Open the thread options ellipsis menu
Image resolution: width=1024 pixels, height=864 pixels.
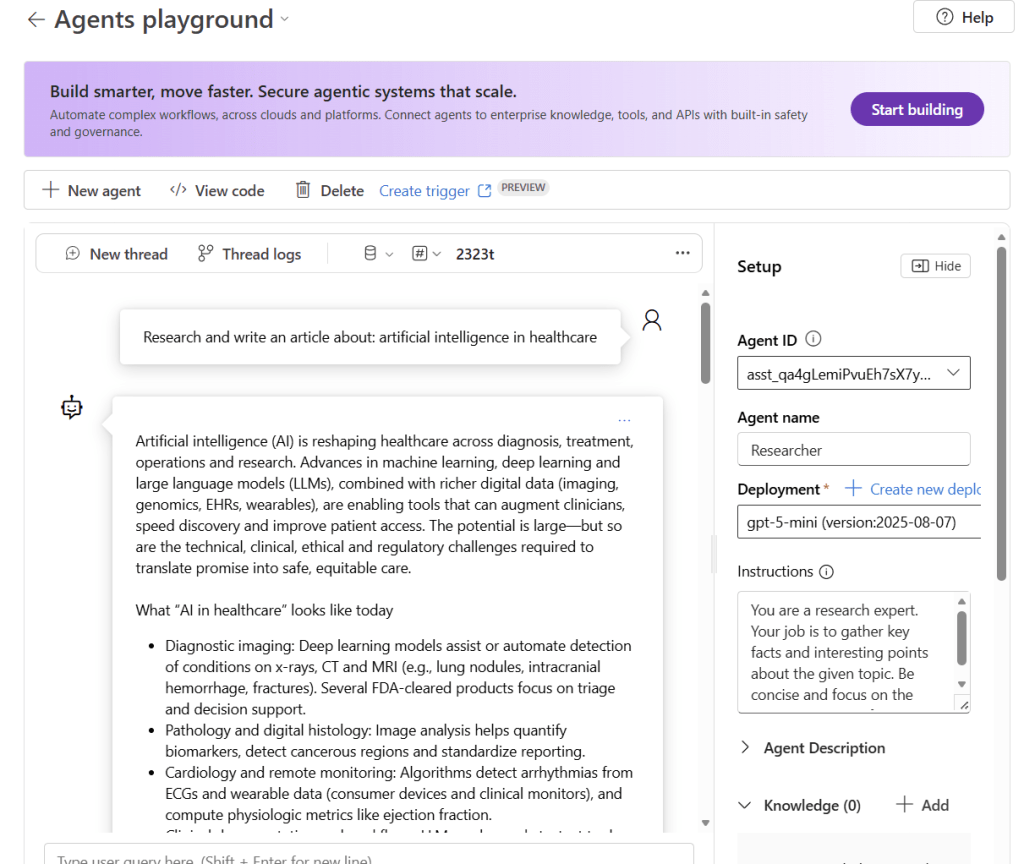point(683,253)
